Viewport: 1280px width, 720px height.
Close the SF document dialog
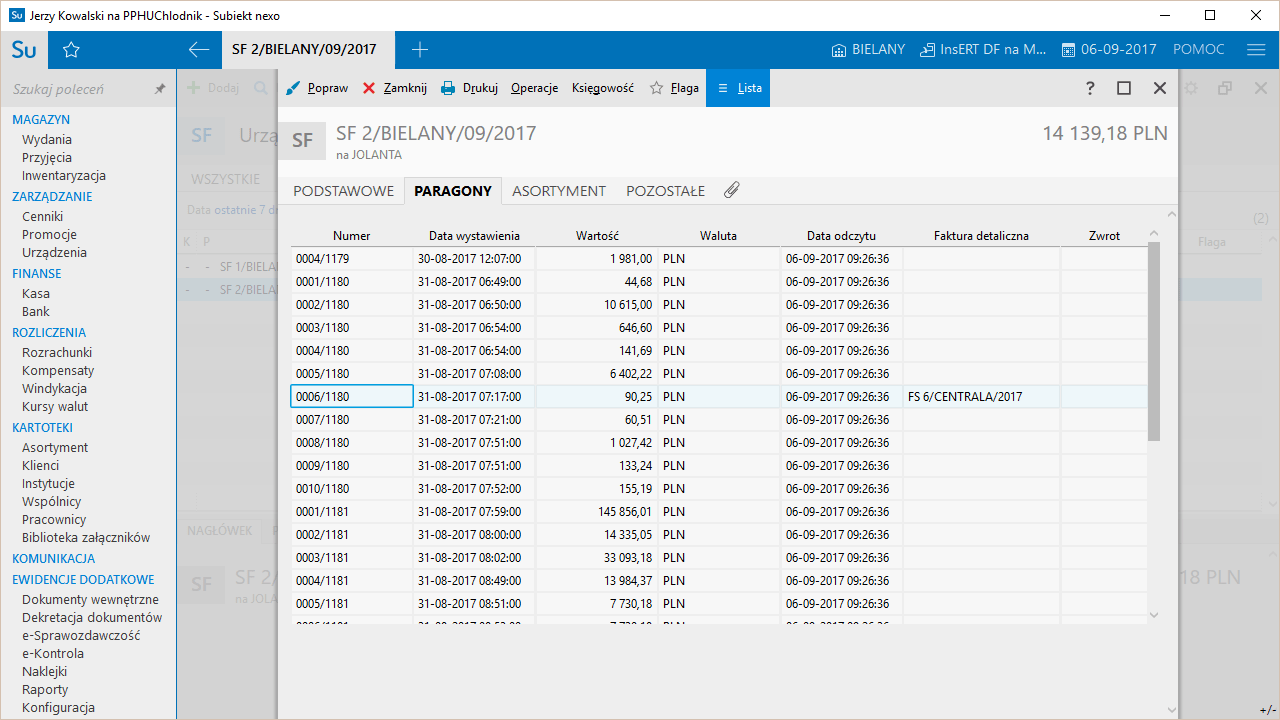(1160, 88)
